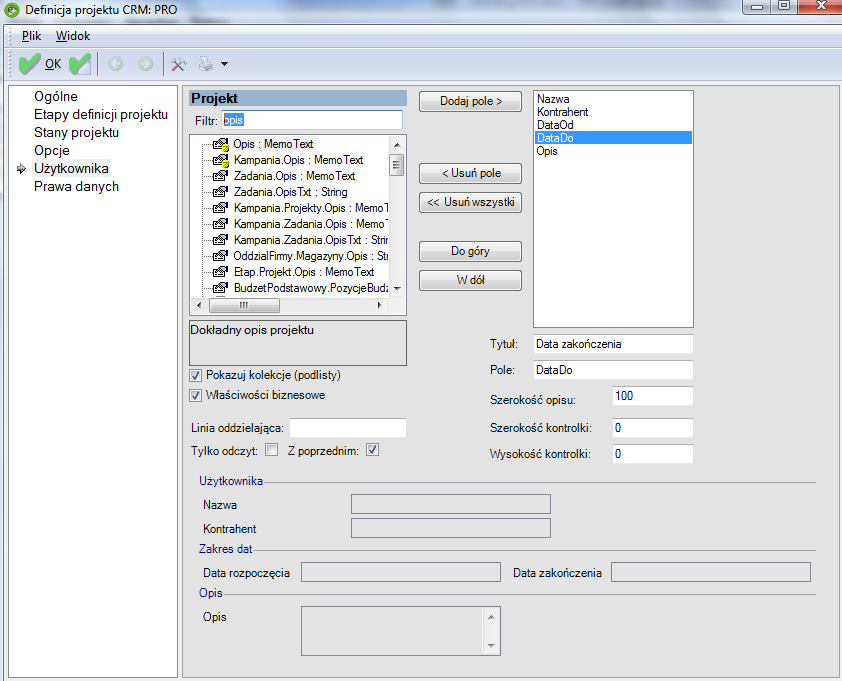The height and width of the screenshot is (681, 842).
Task: Go to Stany projektu section
Action: pyautogui.click(x=76, y=133)
